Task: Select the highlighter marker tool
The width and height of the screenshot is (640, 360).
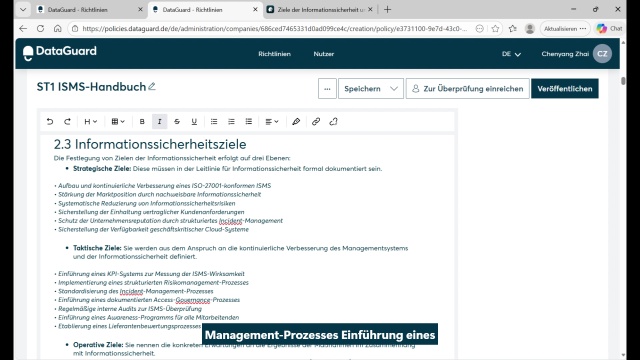Action: point(296,122)
